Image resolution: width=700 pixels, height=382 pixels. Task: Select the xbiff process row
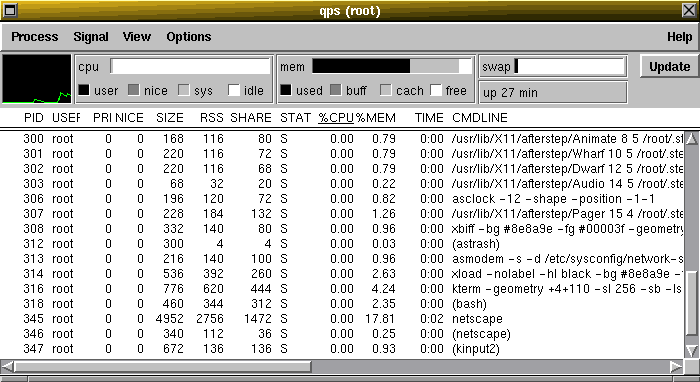[x=342, y=229]
